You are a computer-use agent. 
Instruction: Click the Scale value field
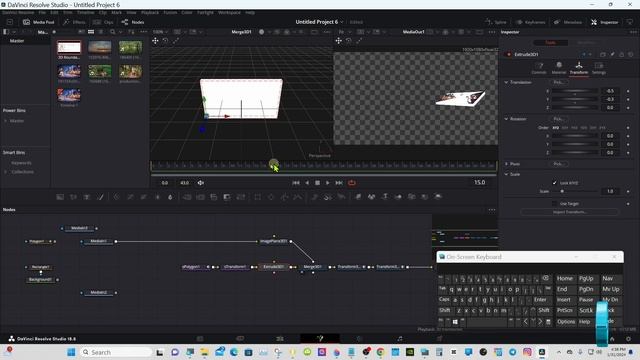point(610,191)
